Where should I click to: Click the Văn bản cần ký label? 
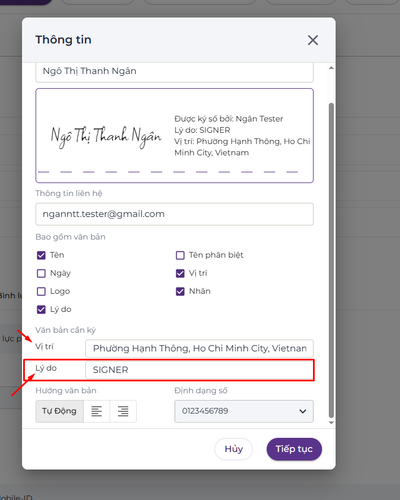[66, 330]
